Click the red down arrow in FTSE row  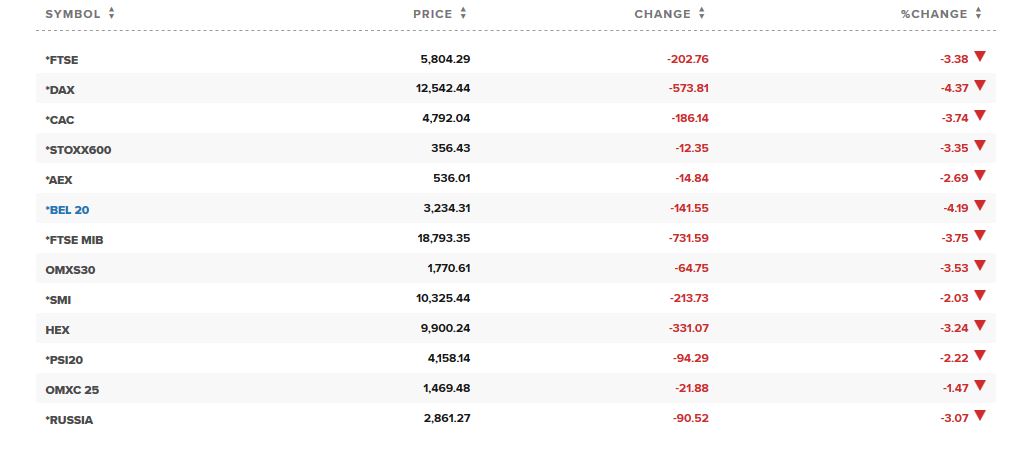(x=979, y=56)
